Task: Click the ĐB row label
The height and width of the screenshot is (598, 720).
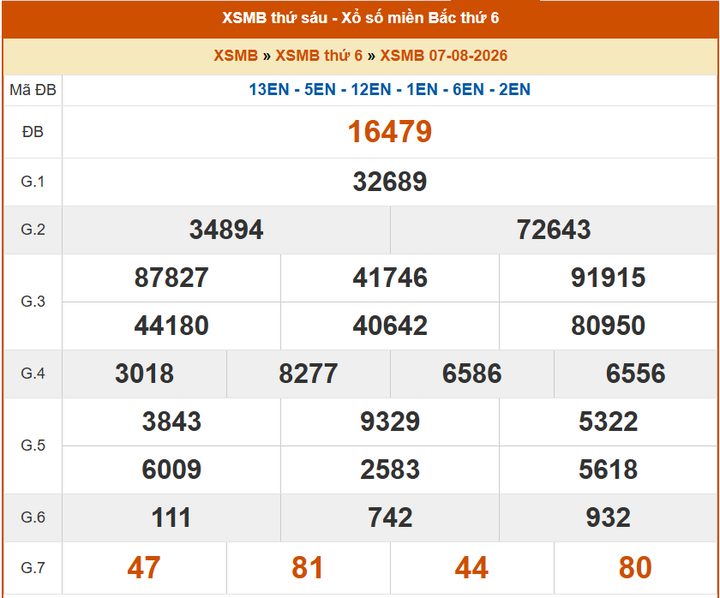Action: coord(33,132)
